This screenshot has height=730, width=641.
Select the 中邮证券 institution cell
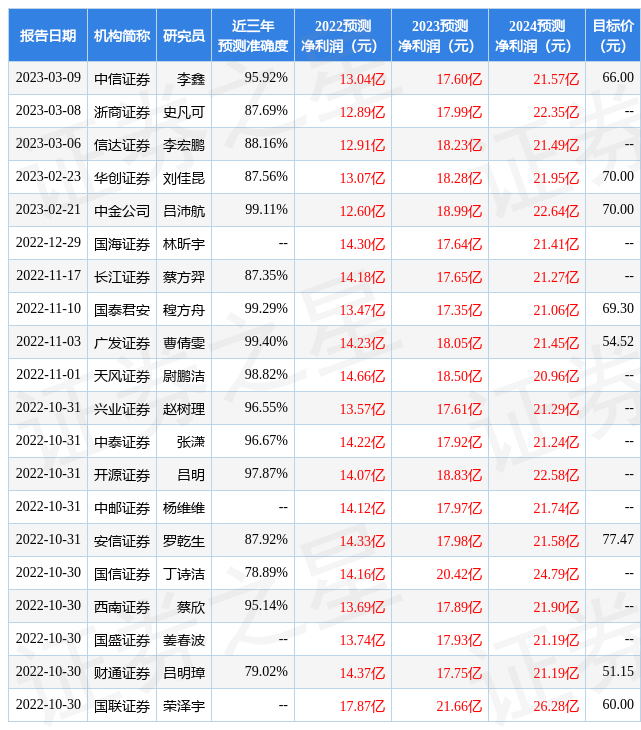coord(122,508)
